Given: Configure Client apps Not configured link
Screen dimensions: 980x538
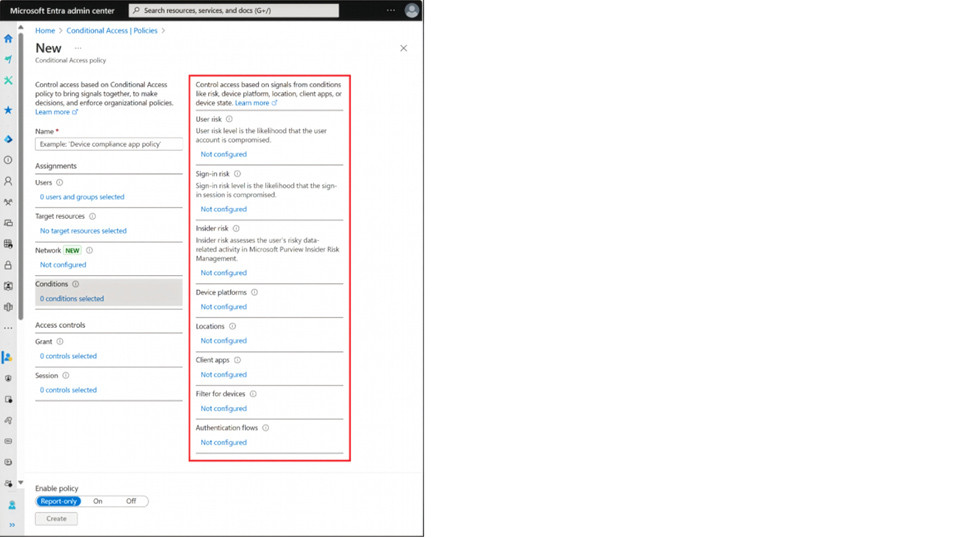Looking at the screenshot, I should click(x=224, y=374).
